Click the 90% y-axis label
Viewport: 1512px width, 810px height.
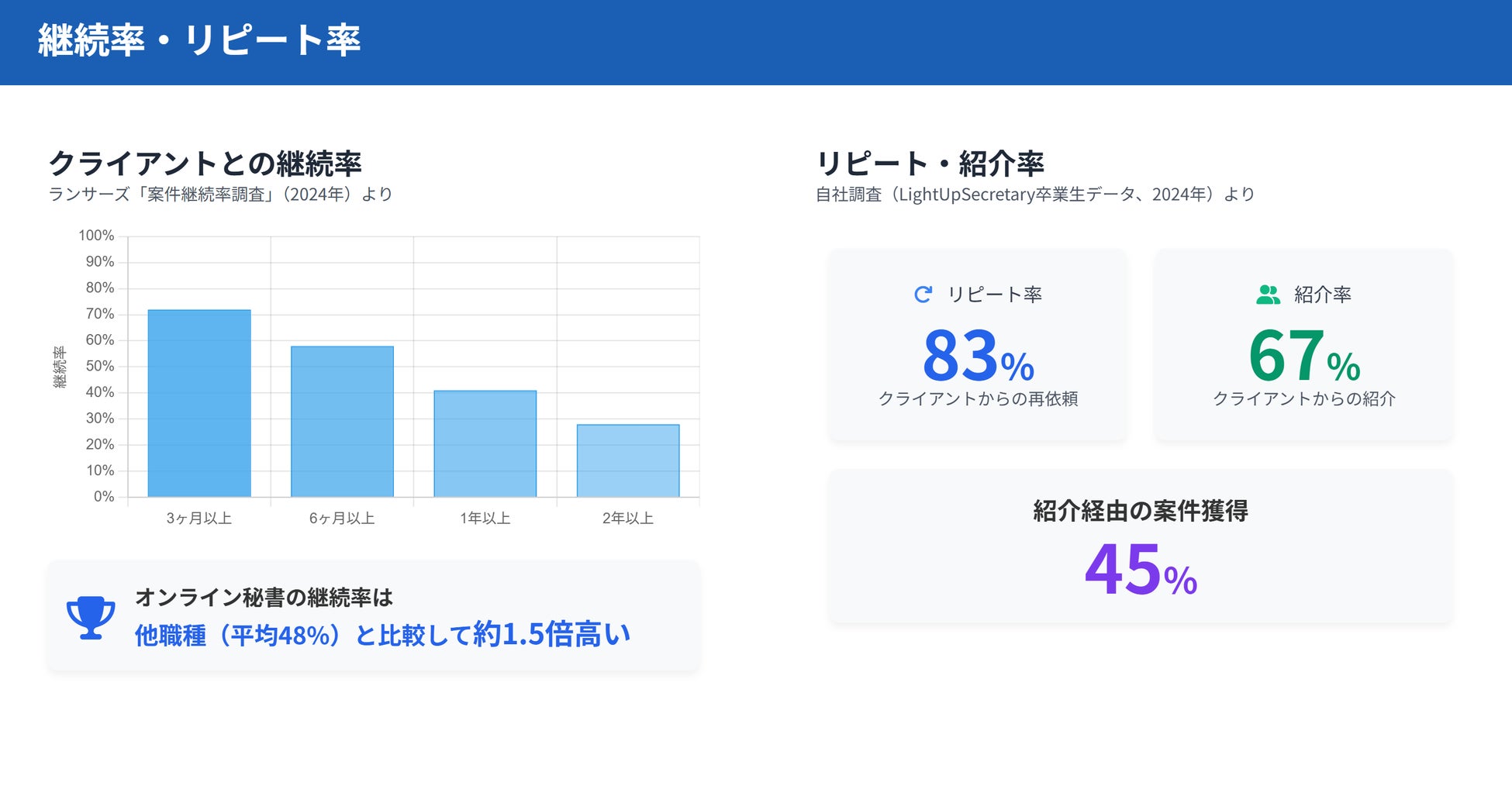point(100,262)
